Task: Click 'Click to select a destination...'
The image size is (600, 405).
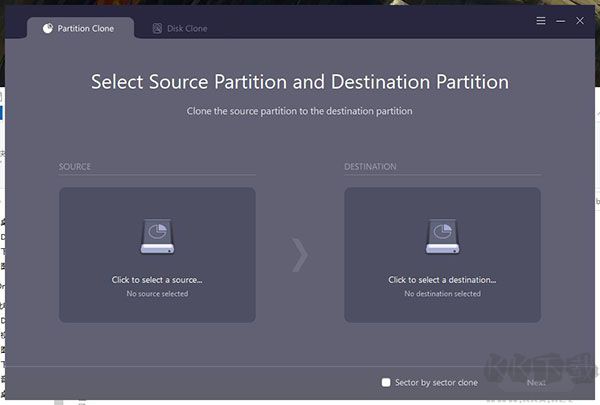Action: tap(442, 280)
